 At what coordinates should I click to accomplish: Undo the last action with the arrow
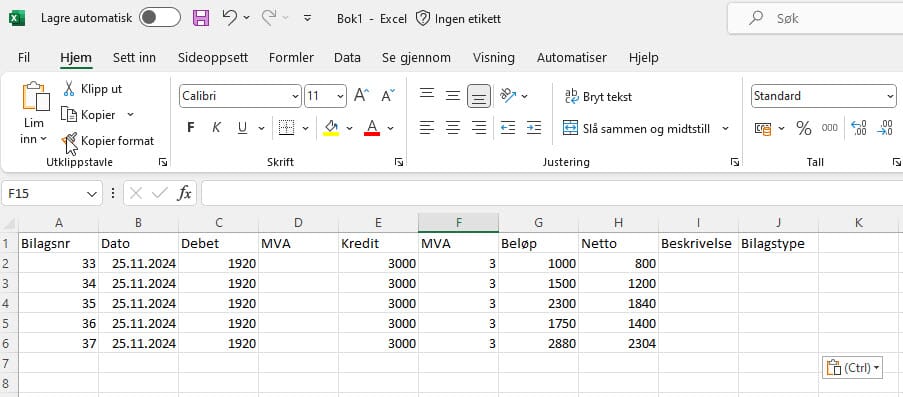[x=229, y=18]
